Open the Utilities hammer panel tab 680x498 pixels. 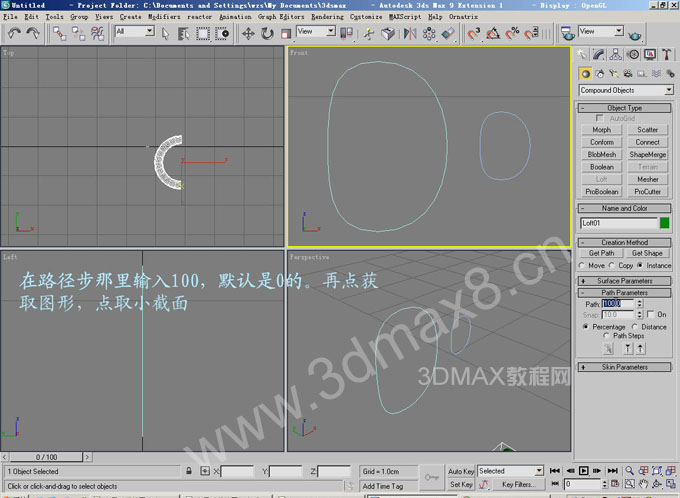pos(667,55)
